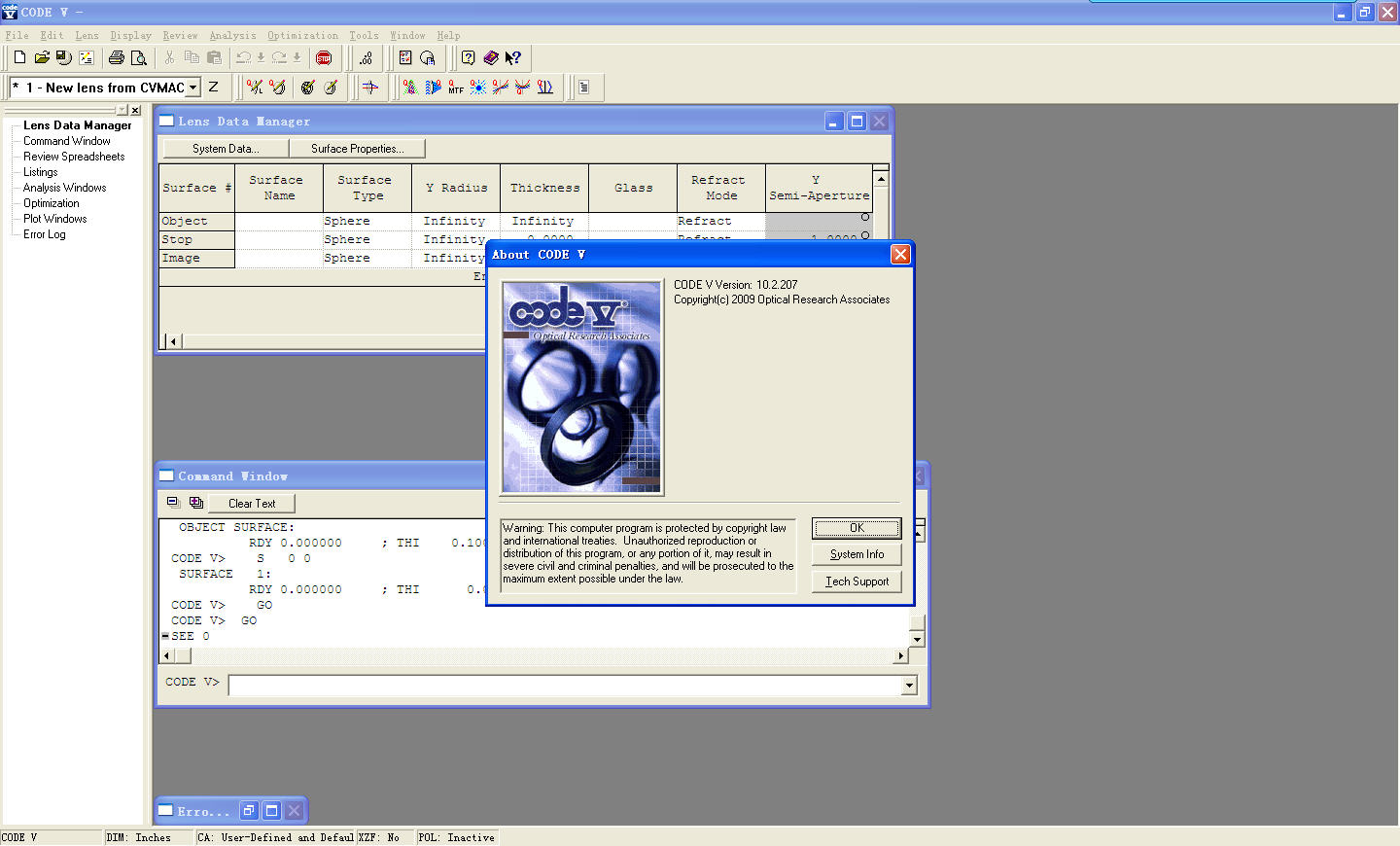The image size is (1400, 846).
Task: Click the Glass column header
Action: pyautogui.click(x=633, y=188)
